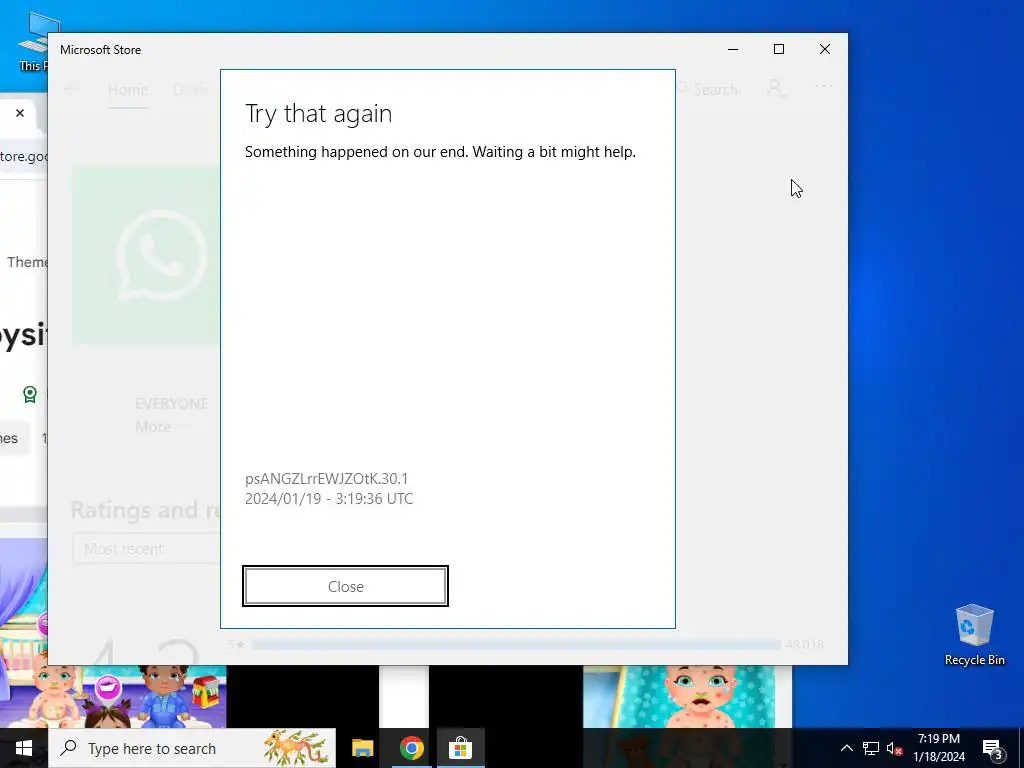Show hidden system tray icons
Viewport: 1024px width, 768px height.
(846, 748)
